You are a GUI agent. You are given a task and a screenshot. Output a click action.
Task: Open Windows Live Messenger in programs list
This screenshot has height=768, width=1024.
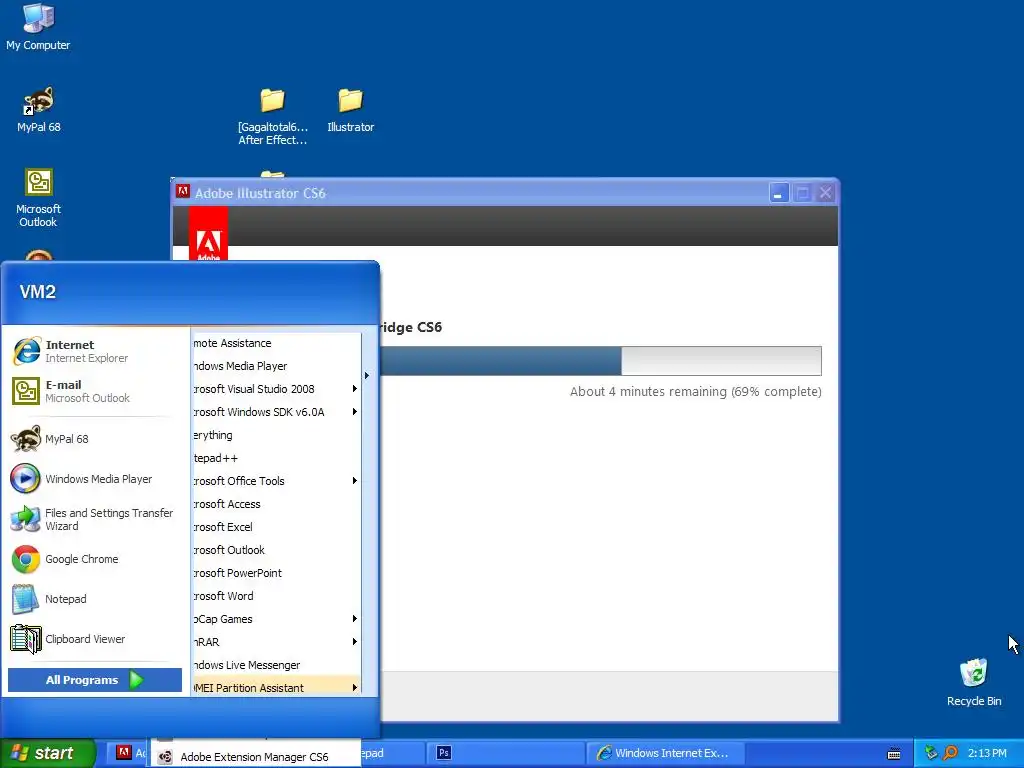coord(276,665)
